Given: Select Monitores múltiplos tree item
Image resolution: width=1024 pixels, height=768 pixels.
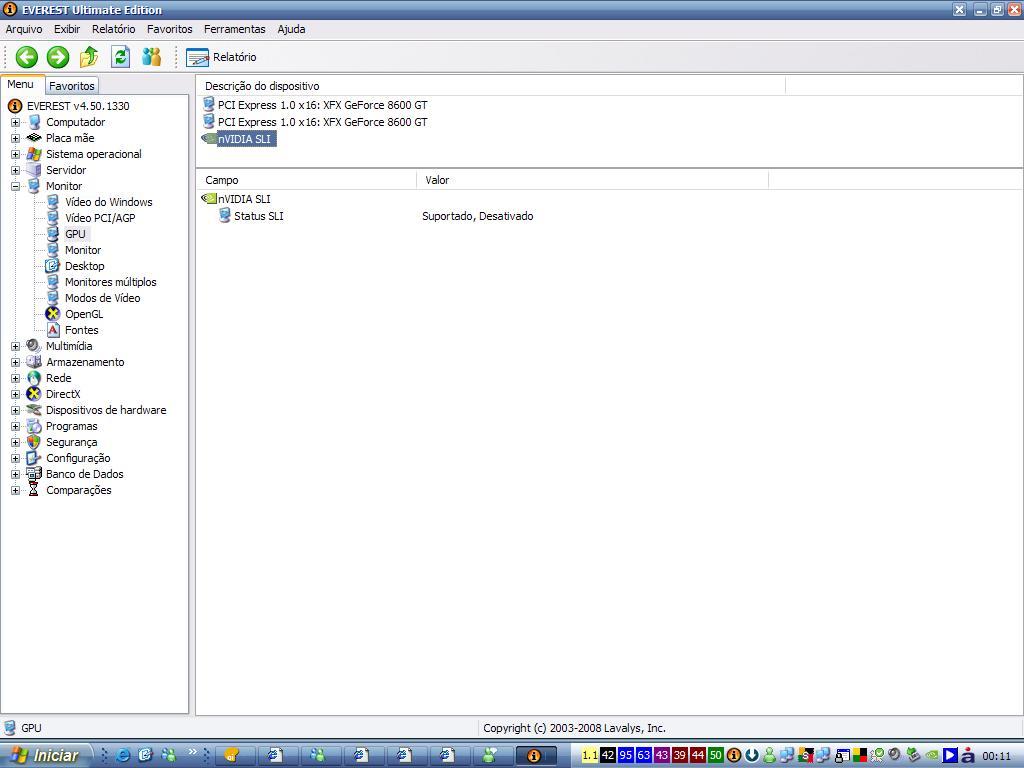Looking at the screenshot, I should click(110, 282).
